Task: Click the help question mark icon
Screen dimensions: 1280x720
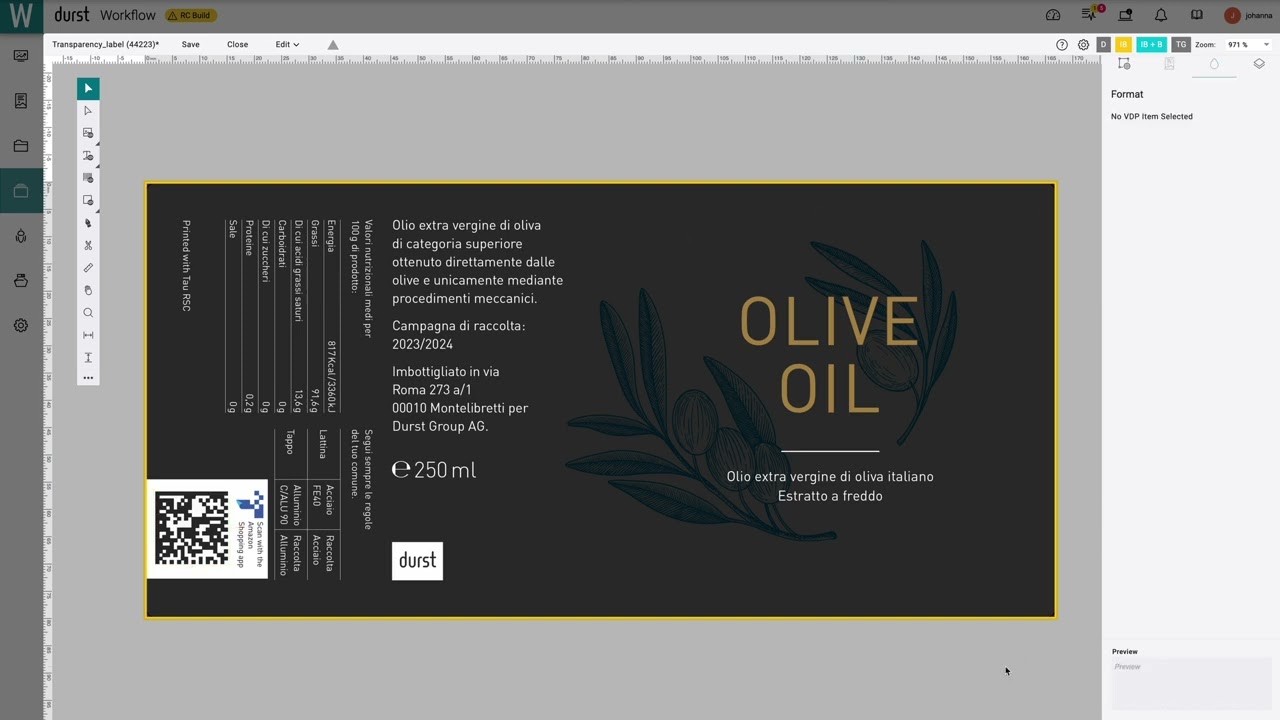Action: (1062, 45)
